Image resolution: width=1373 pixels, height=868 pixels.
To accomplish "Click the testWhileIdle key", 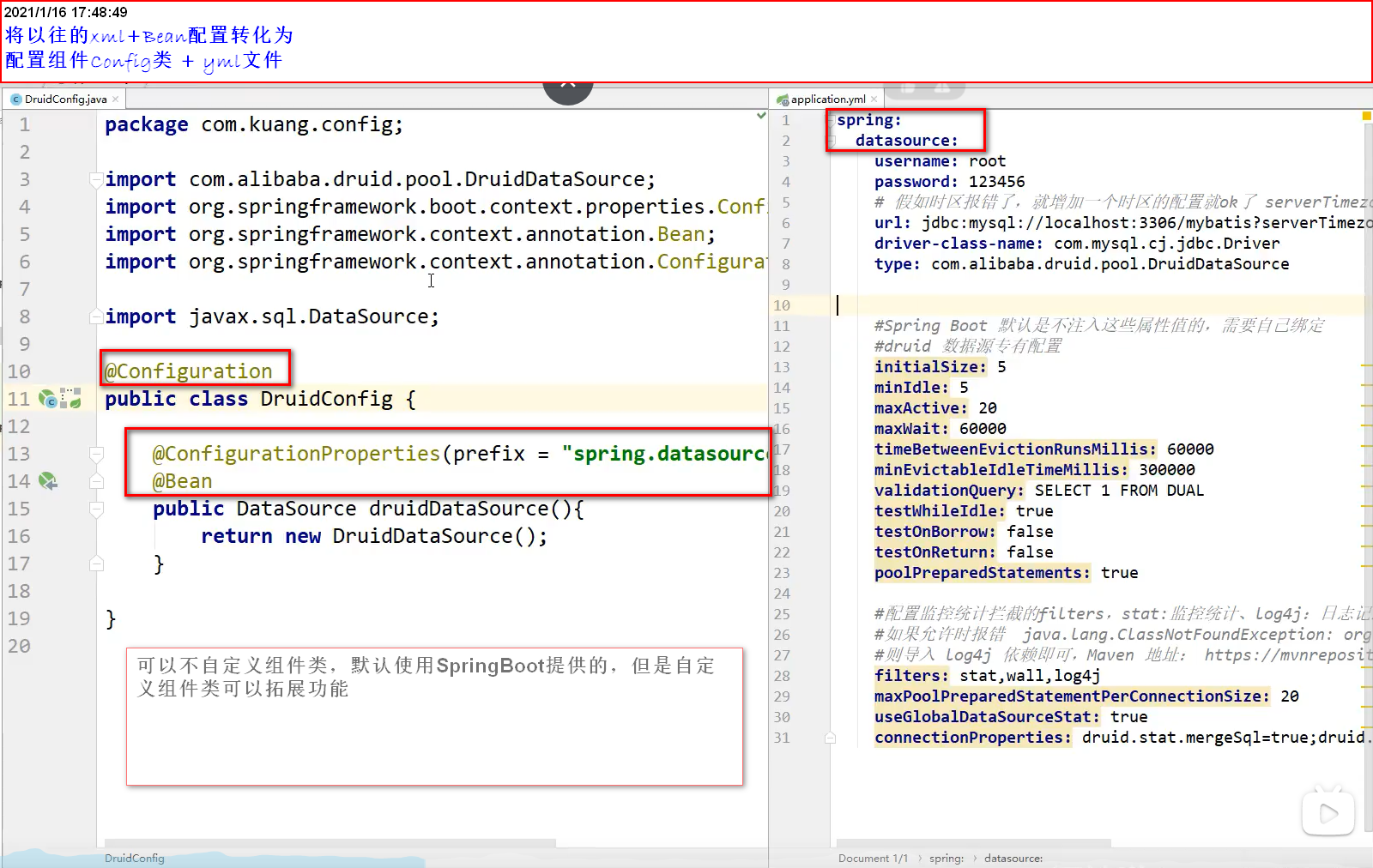I will pos(941,511).
